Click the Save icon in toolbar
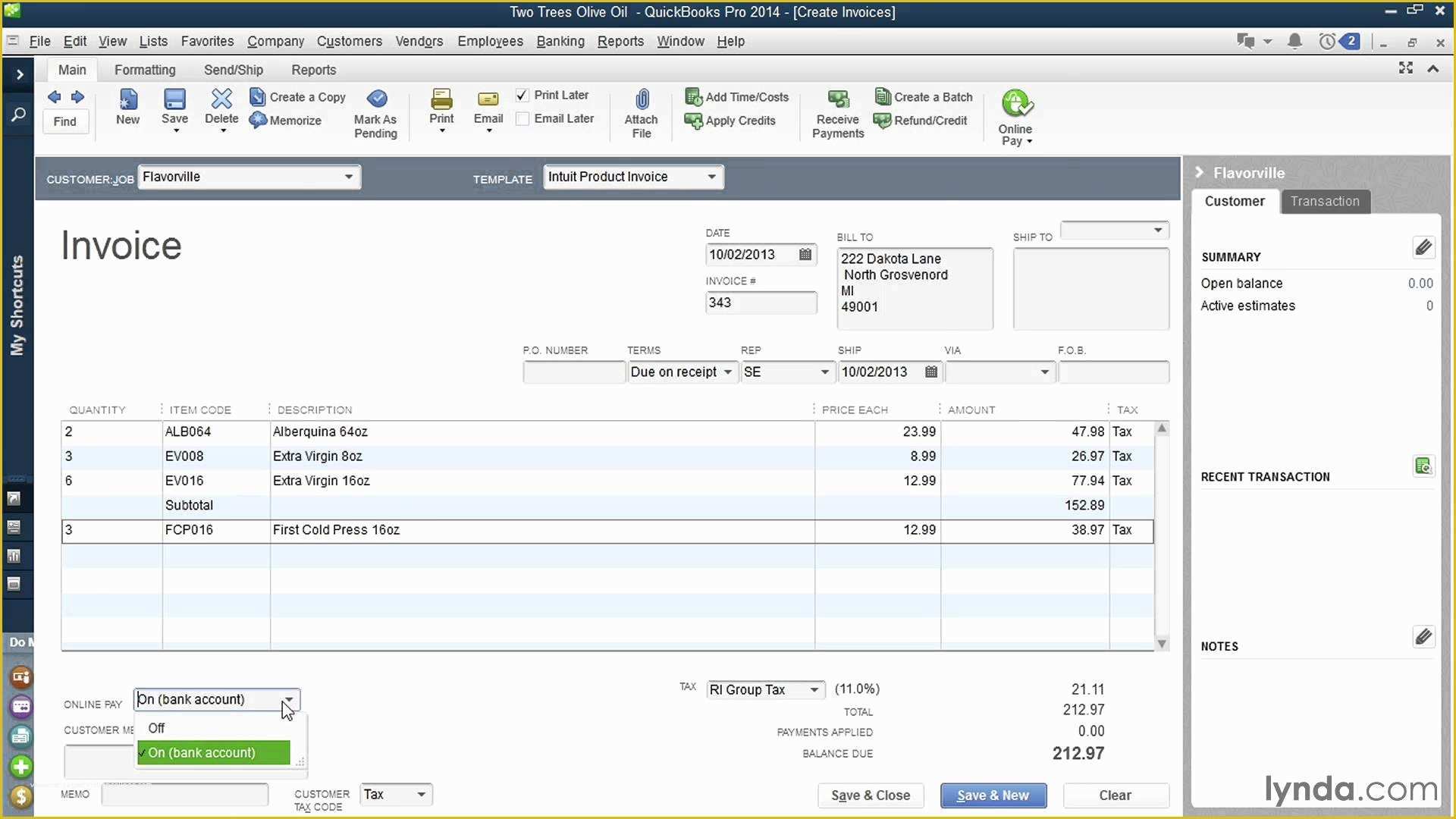The image size is (1456, 819). pos(174,99)
